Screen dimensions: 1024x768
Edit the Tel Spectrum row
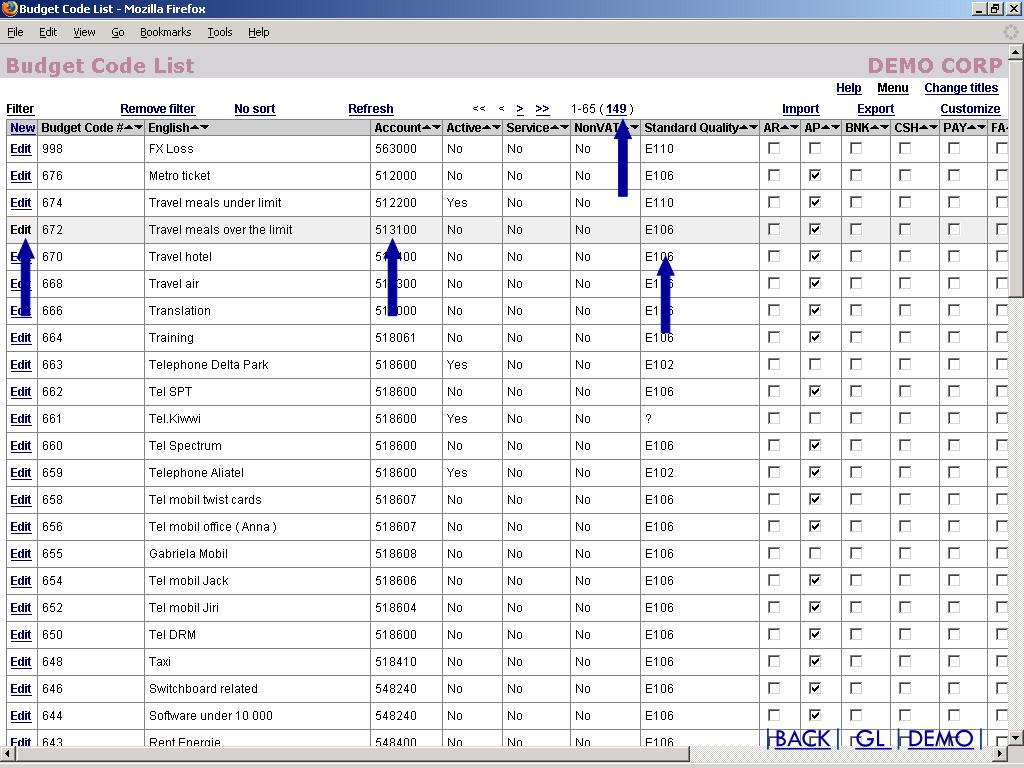pos(20,446)
